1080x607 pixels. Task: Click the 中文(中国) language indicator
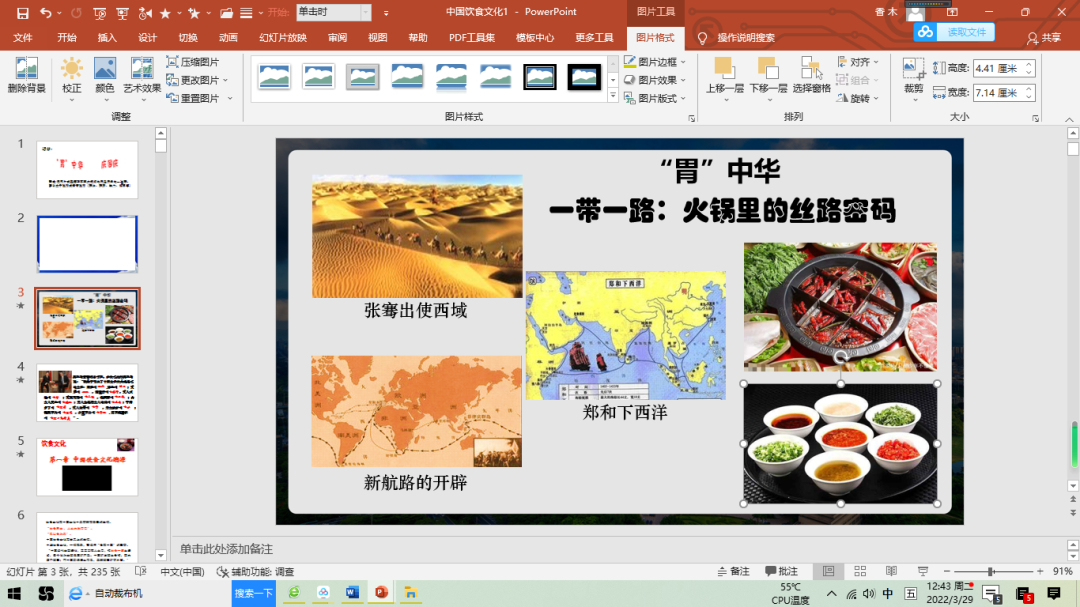182,571
